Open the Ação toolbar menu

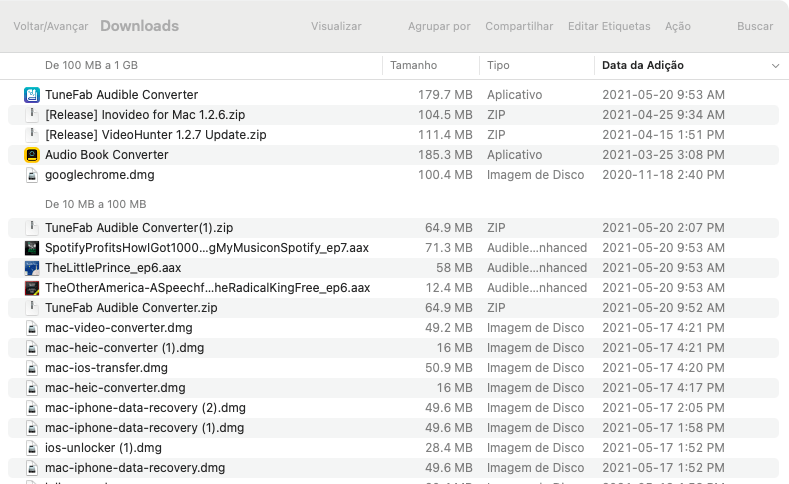point(678,26)
